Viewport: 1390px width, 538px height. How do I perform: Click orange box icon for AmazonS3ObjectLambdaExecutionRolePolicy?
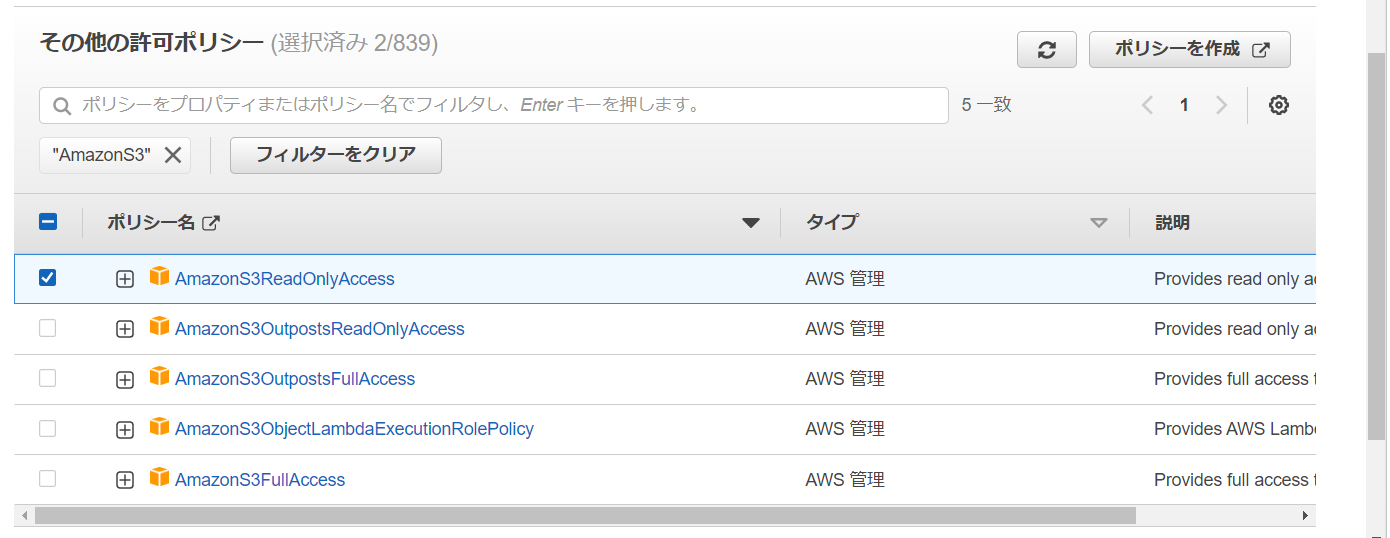(x=159, y=426)
